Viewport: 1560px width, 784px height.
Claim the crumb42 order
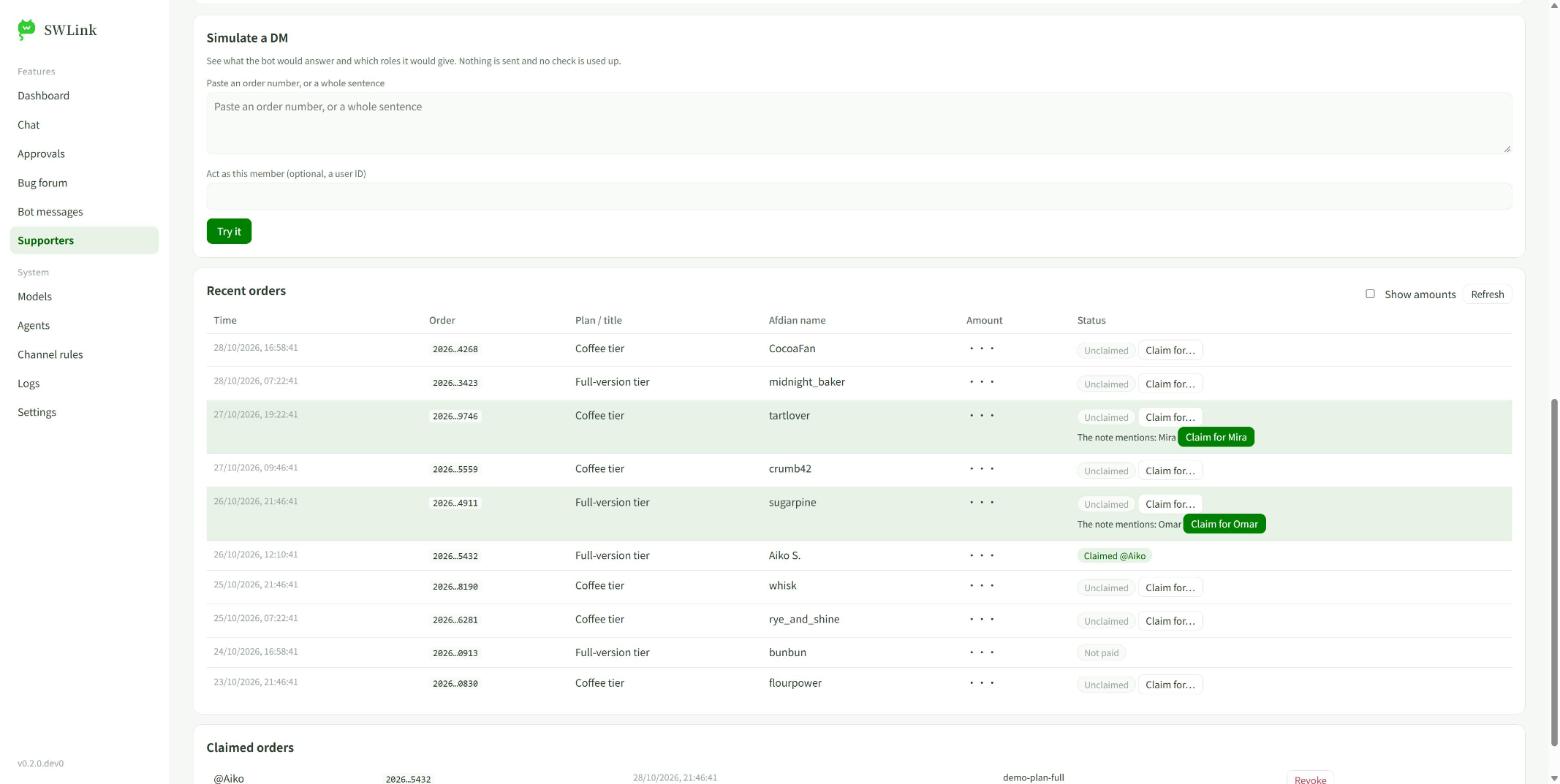[x=1170, y=471]
